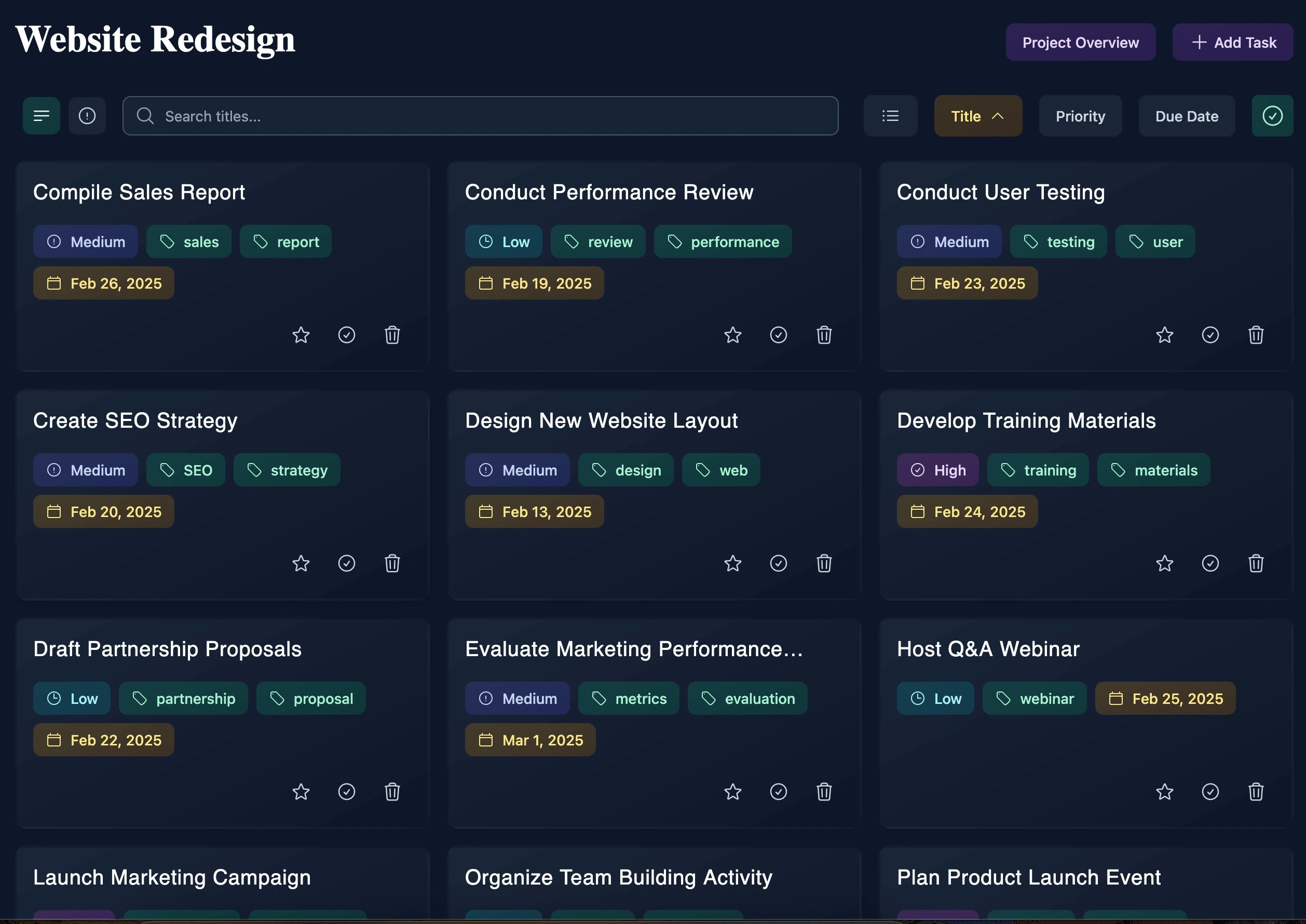Favorite the Evaluate Marketing Performance task
The width and height of the screenshot is (1306, 924).
tap(732, 792)
